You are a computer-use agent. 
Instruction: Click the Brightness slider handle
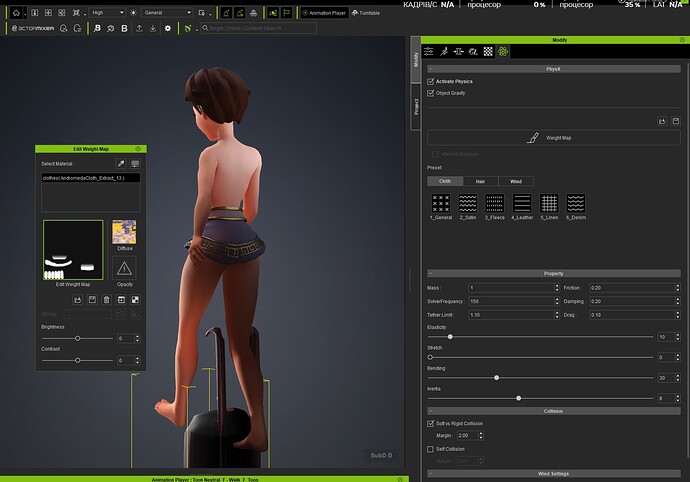[x=77, y=339]
